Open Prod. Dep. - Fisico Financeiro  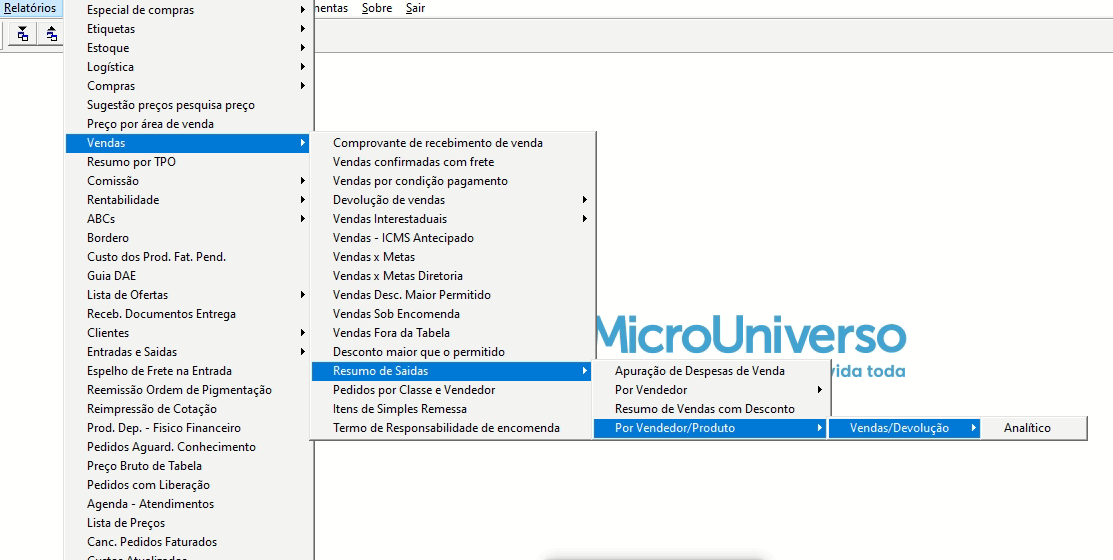tap(188, 428)
